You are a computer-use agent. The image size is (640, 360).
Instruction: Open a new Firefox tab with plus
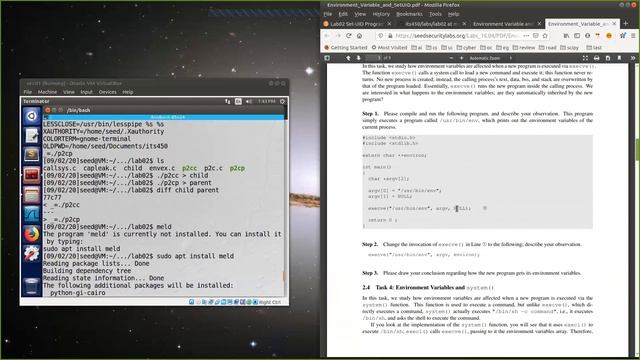click(625, 24)
